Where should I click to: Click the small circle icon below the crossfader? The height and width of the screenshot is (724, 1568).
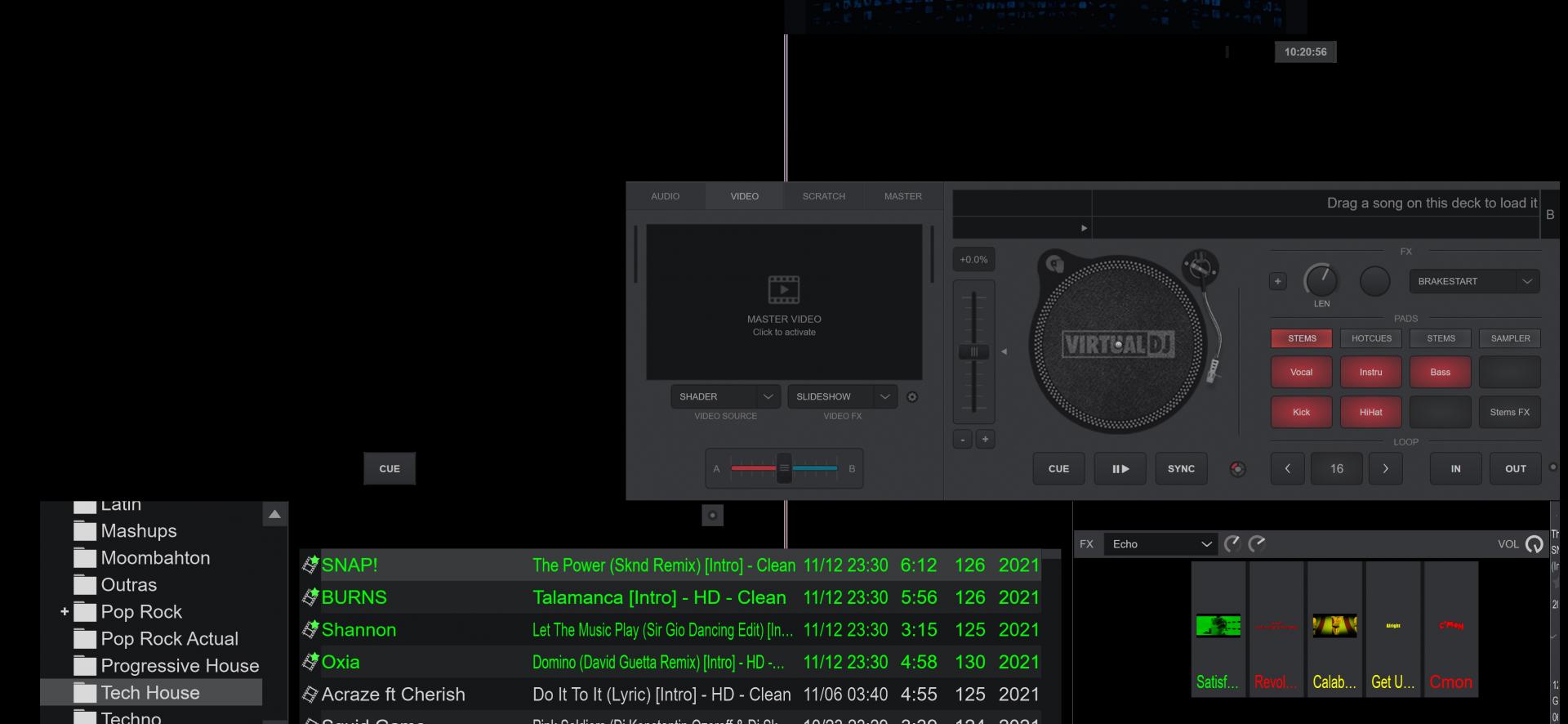(712, 515)
